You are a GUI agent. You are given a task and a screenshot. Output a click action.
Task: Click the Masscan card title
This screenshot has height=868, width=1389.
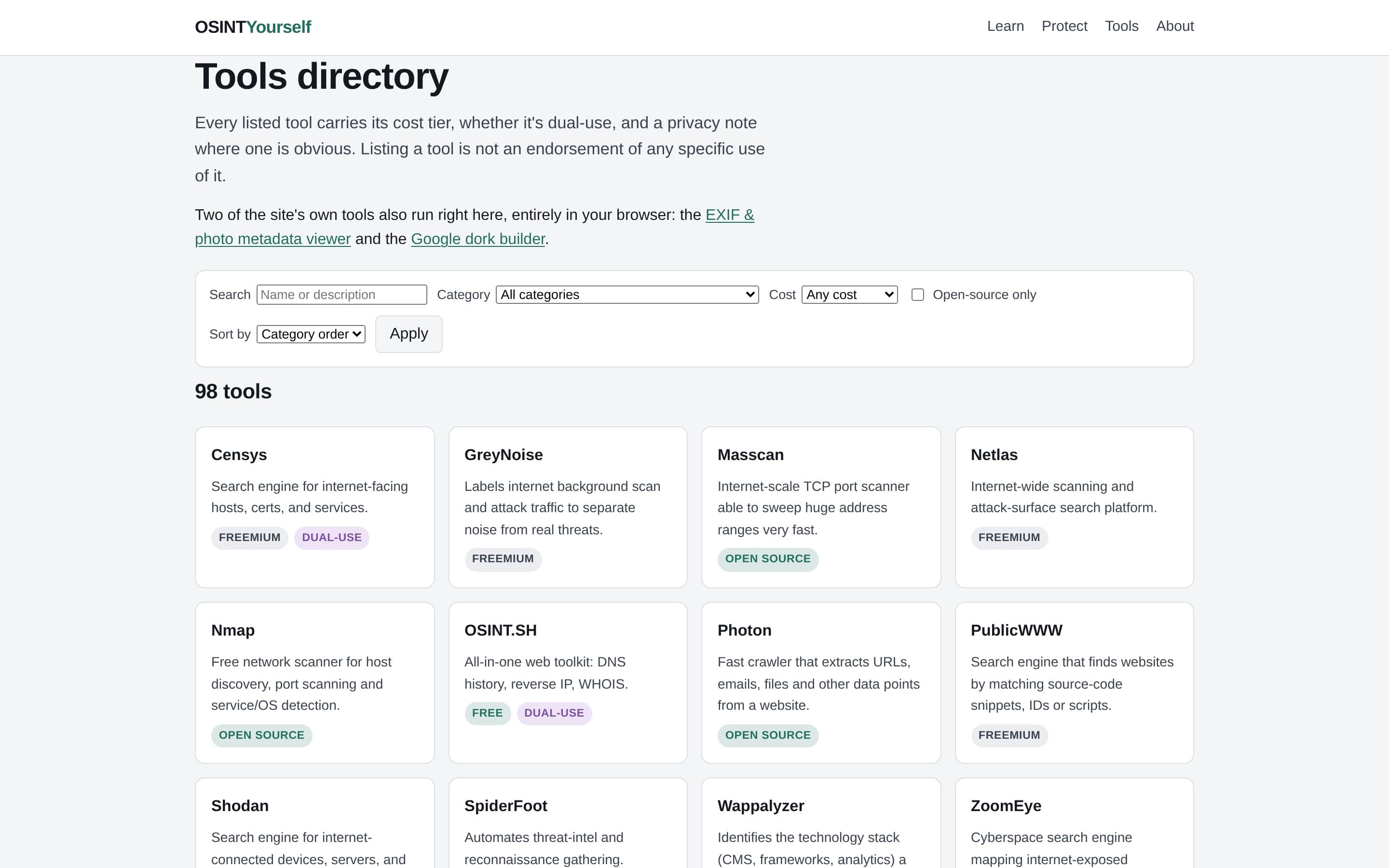(750, 455)
